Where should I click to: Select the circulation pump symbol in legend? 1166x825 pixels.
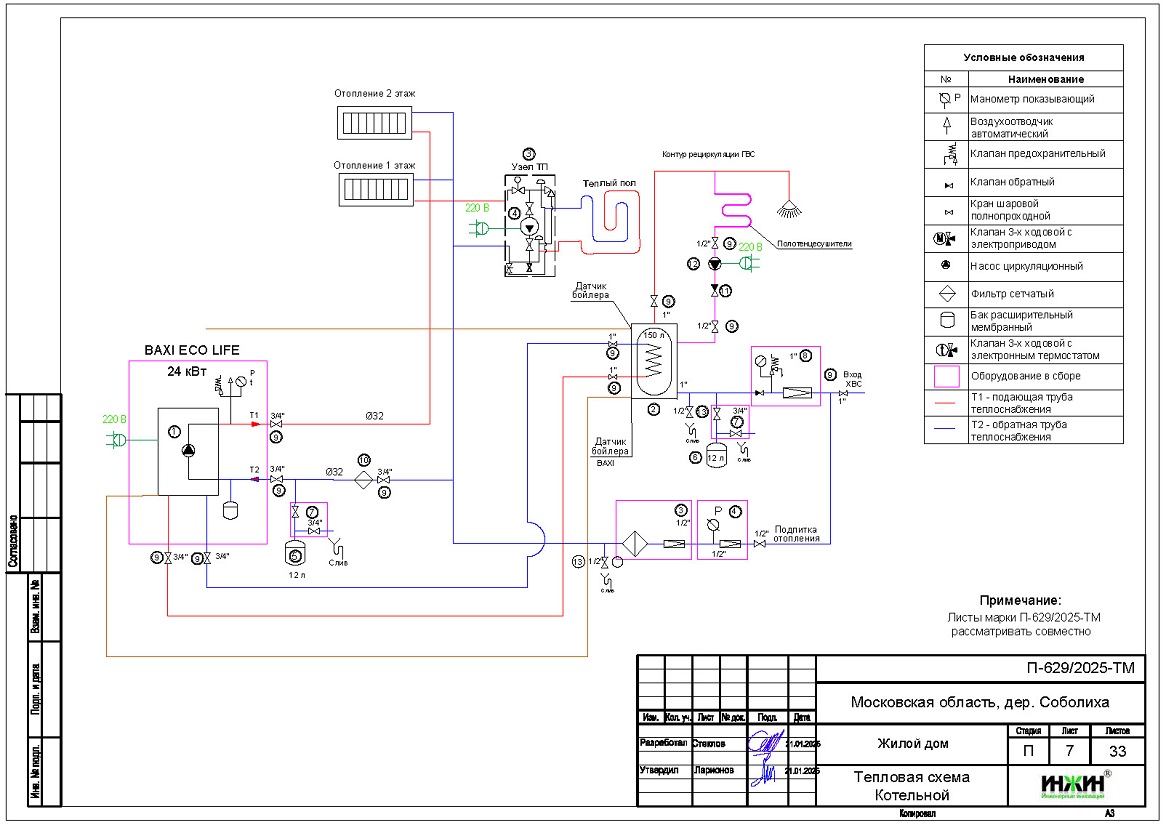coord(945,267)
